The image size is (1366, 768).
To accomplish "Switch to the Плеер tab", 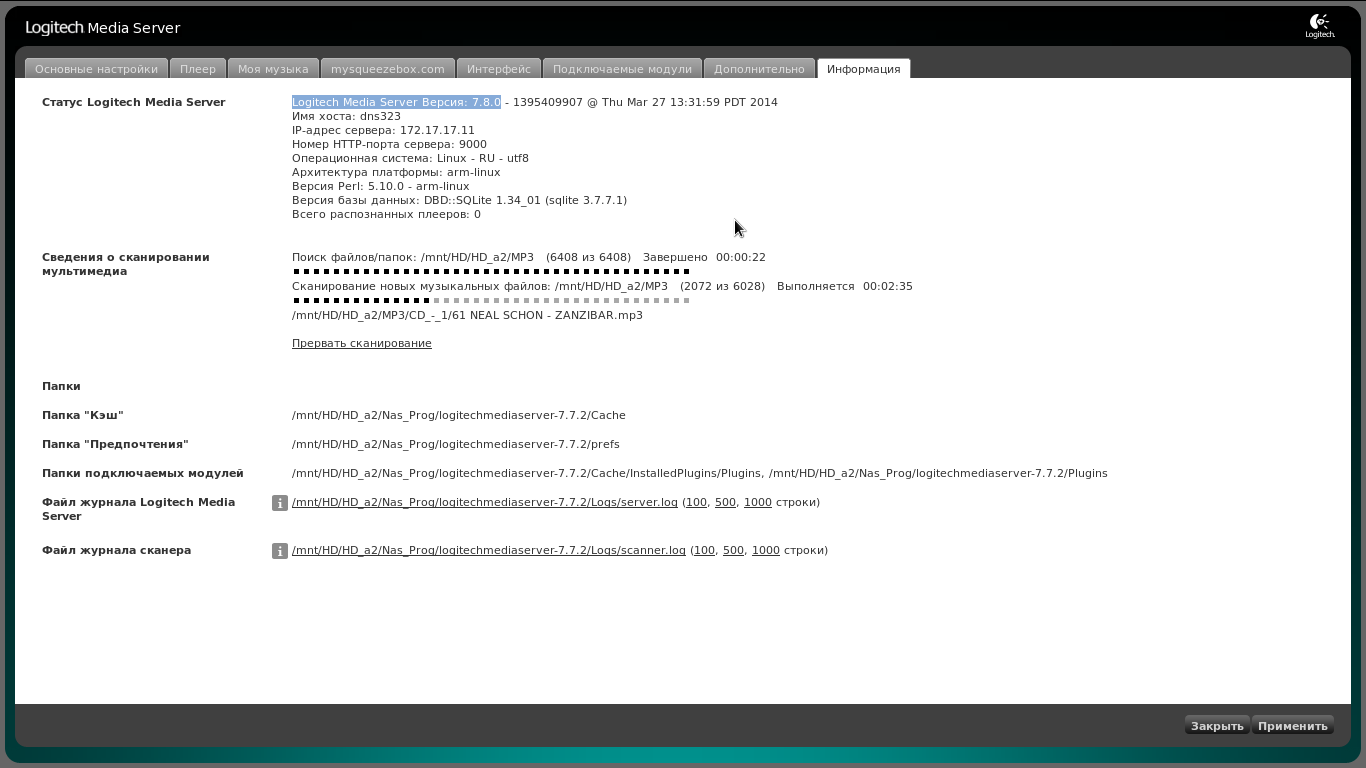I will click(198, 69).
